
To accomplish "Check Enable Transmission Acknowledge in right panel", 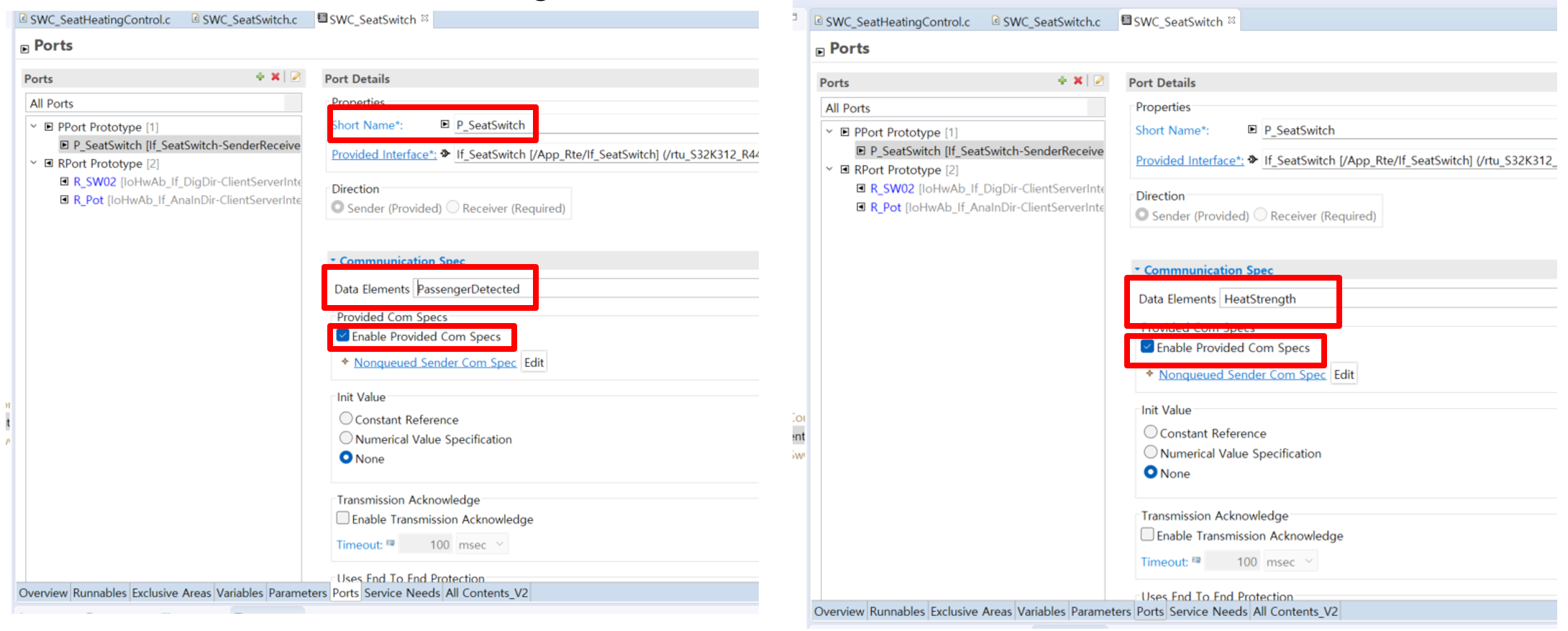I will click(1148, 535).
